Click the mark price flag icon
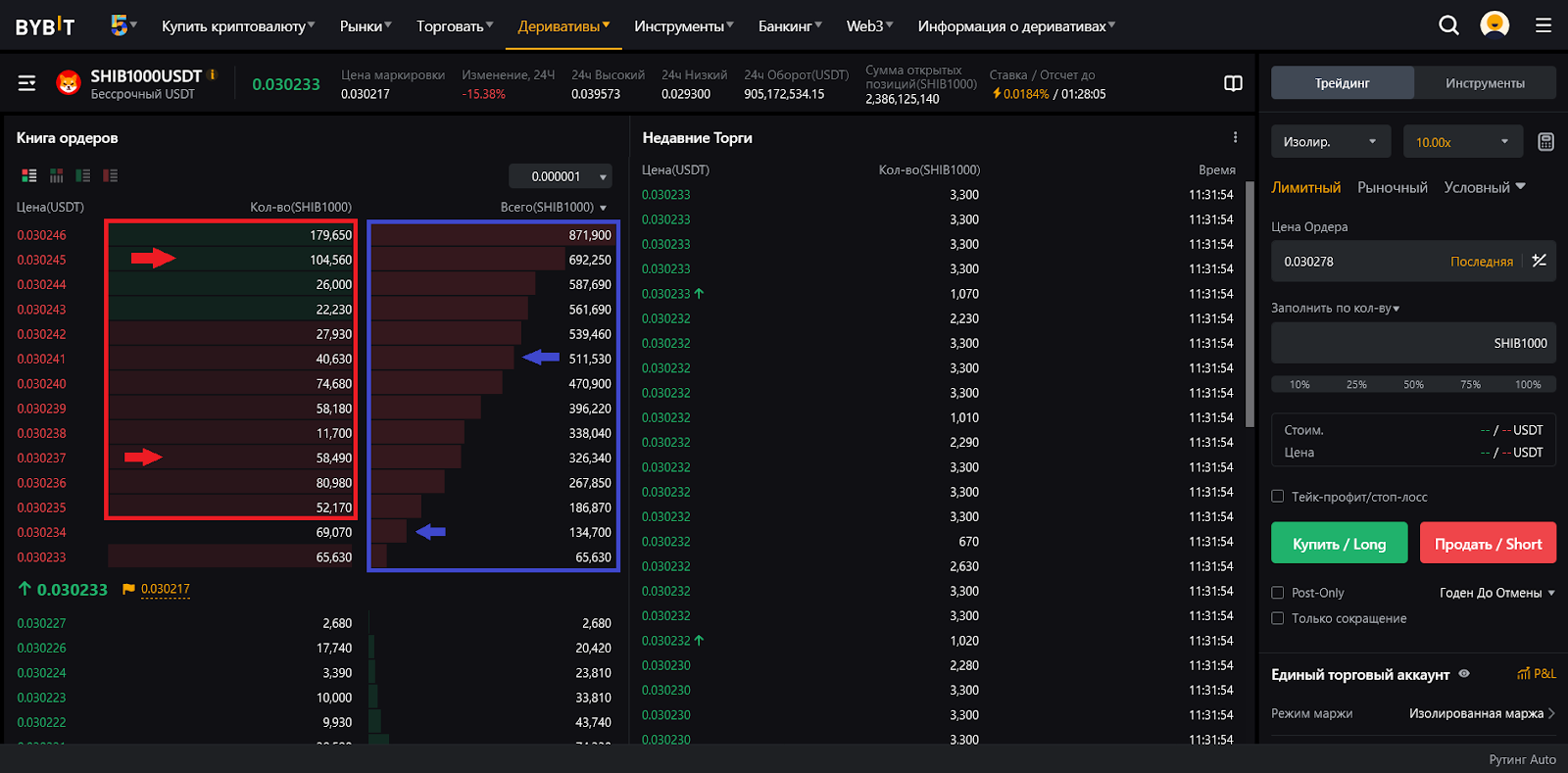Screen dimensions: 1568x773 (128, 589)
